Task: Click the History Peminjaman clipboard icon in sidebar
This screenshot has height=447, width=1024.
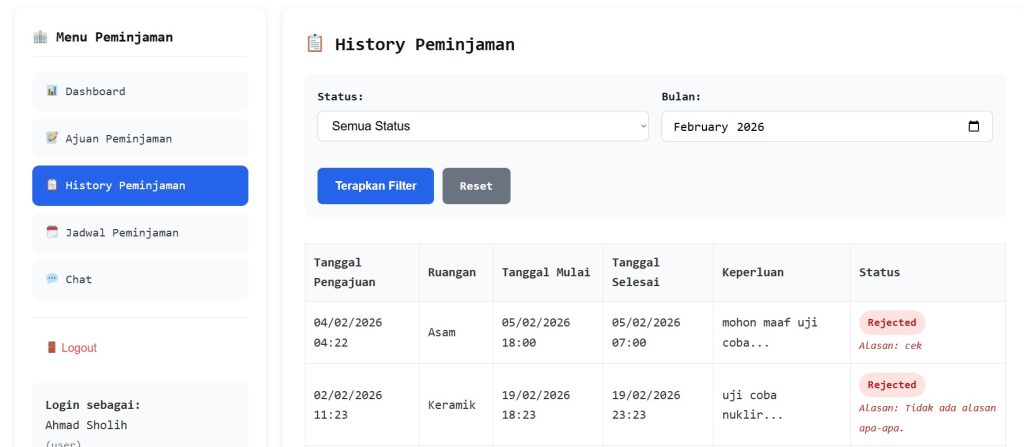Action: click(x=52, y=185)
